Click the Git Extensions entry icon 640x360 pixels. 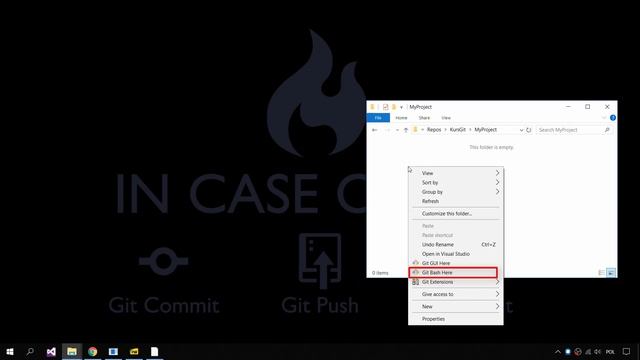[x=416, y=282]
